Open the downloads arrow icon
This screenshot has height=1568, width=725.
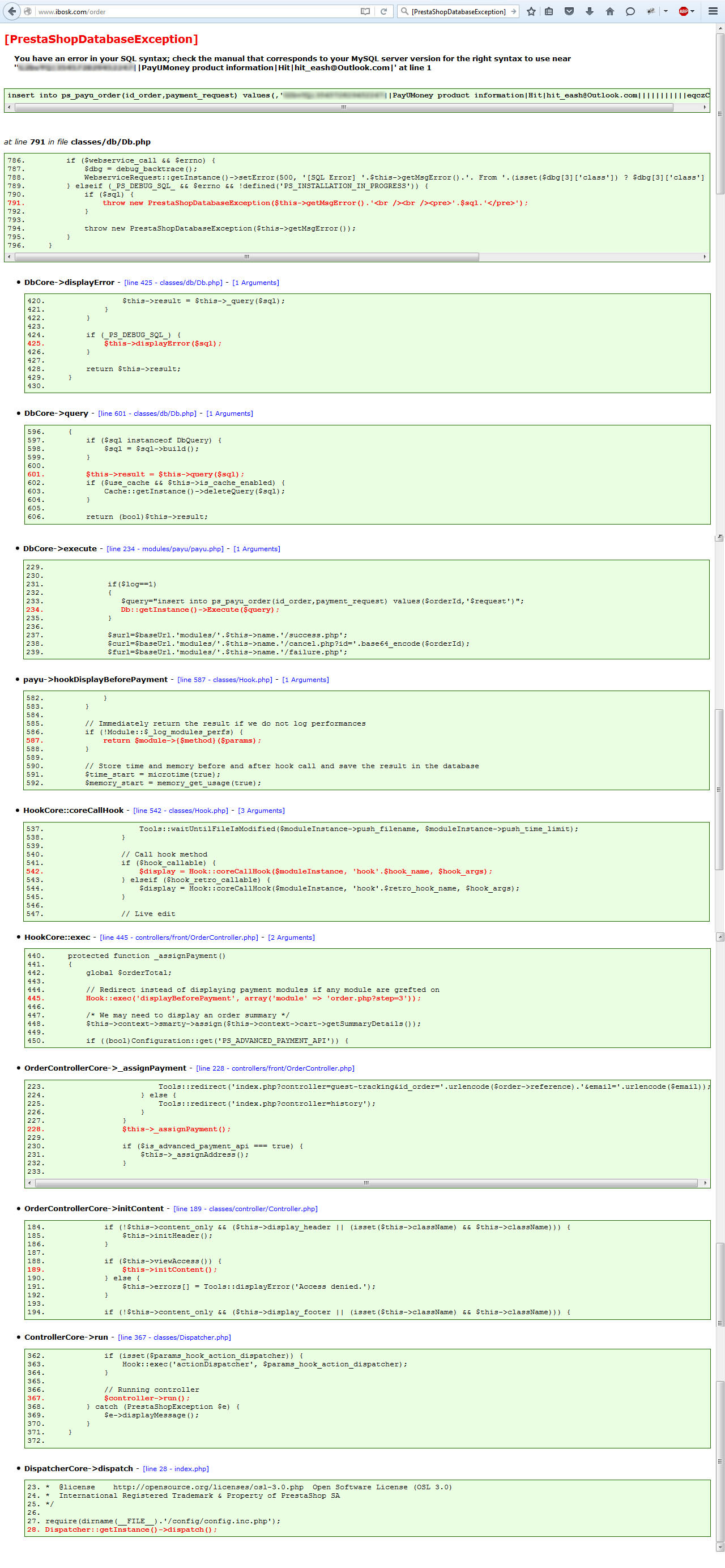tap(589, 11)
